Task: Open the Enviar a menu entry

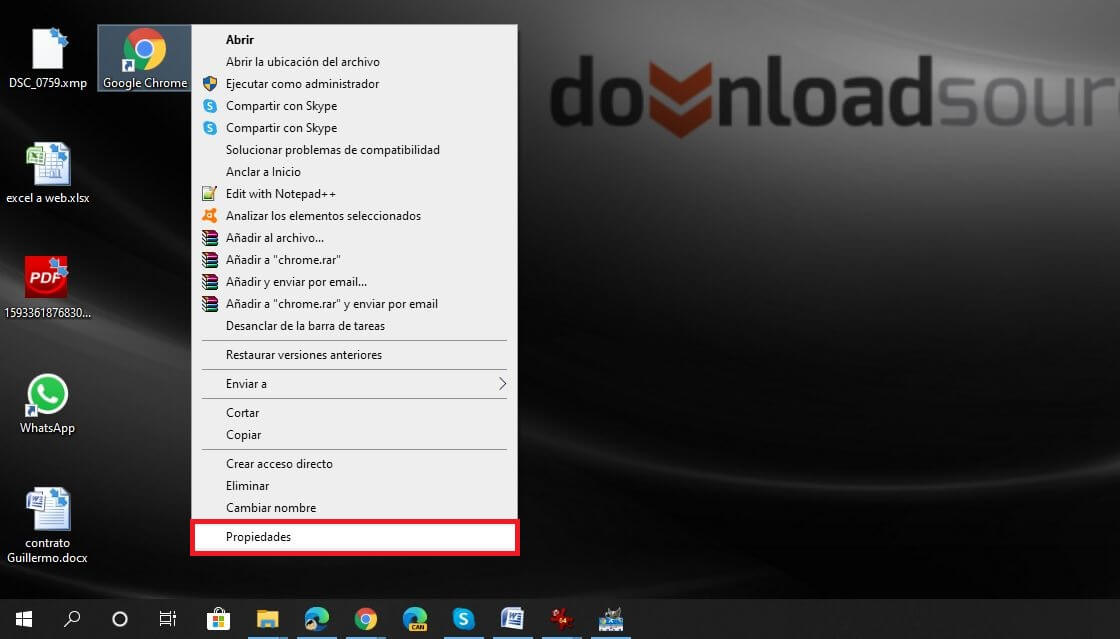Action: click(354, 384)
